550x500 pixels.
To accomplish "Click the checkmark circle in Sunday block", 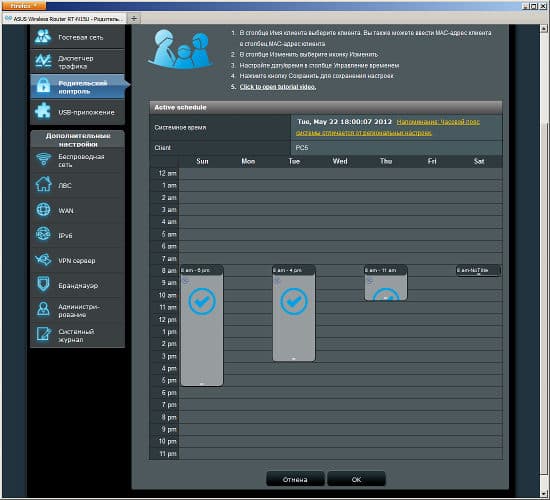I will point(202,301).
